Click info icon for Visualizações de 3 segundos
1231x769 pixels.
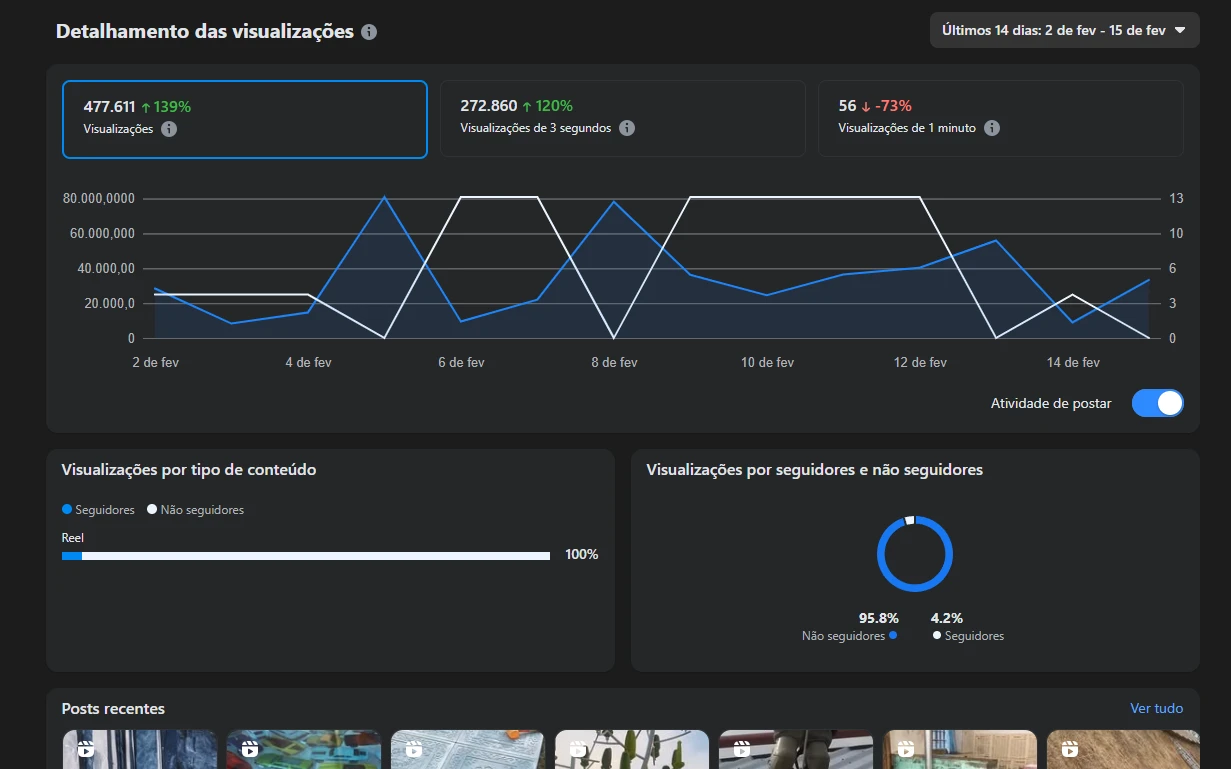[627, 128]
